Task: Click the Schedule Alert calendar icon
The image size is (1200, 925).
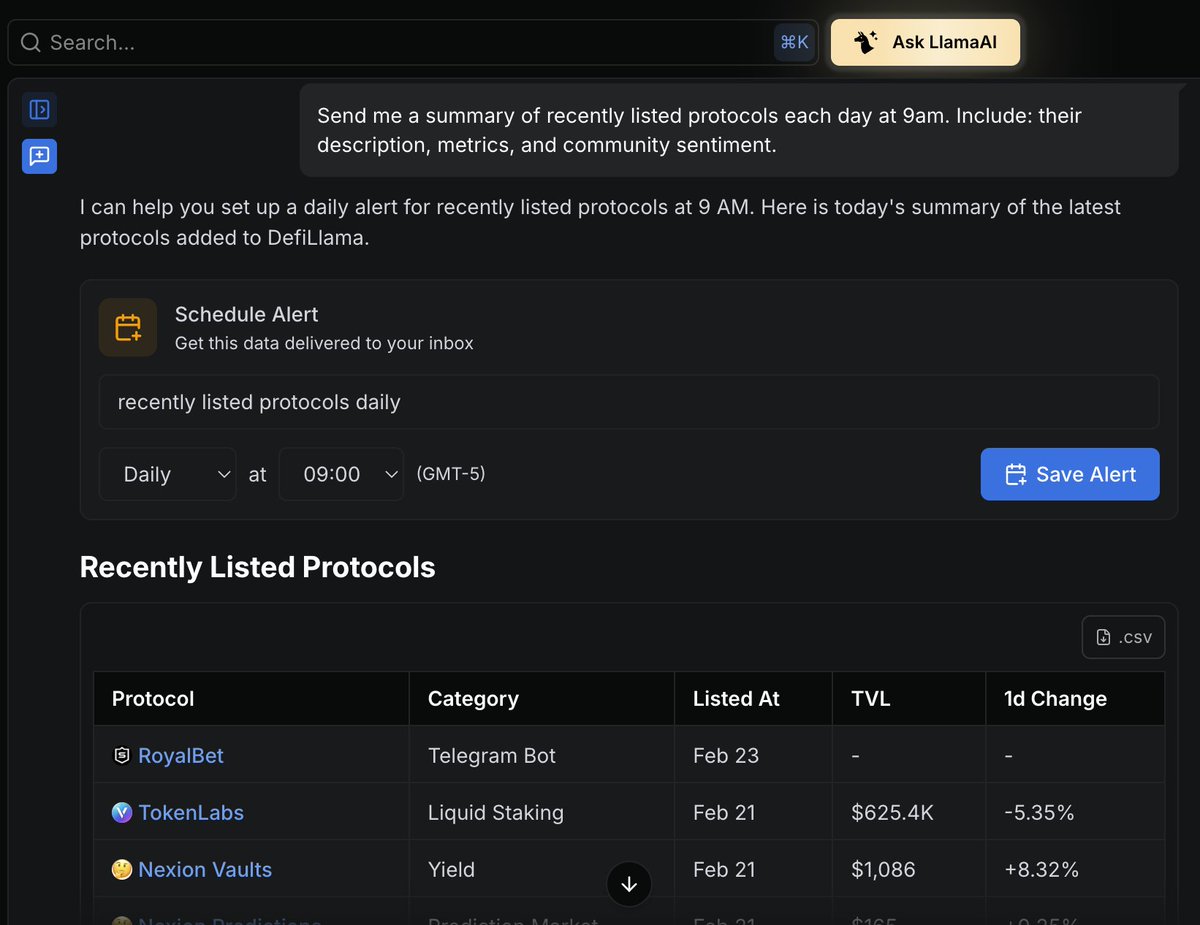Action: [128, 327]
